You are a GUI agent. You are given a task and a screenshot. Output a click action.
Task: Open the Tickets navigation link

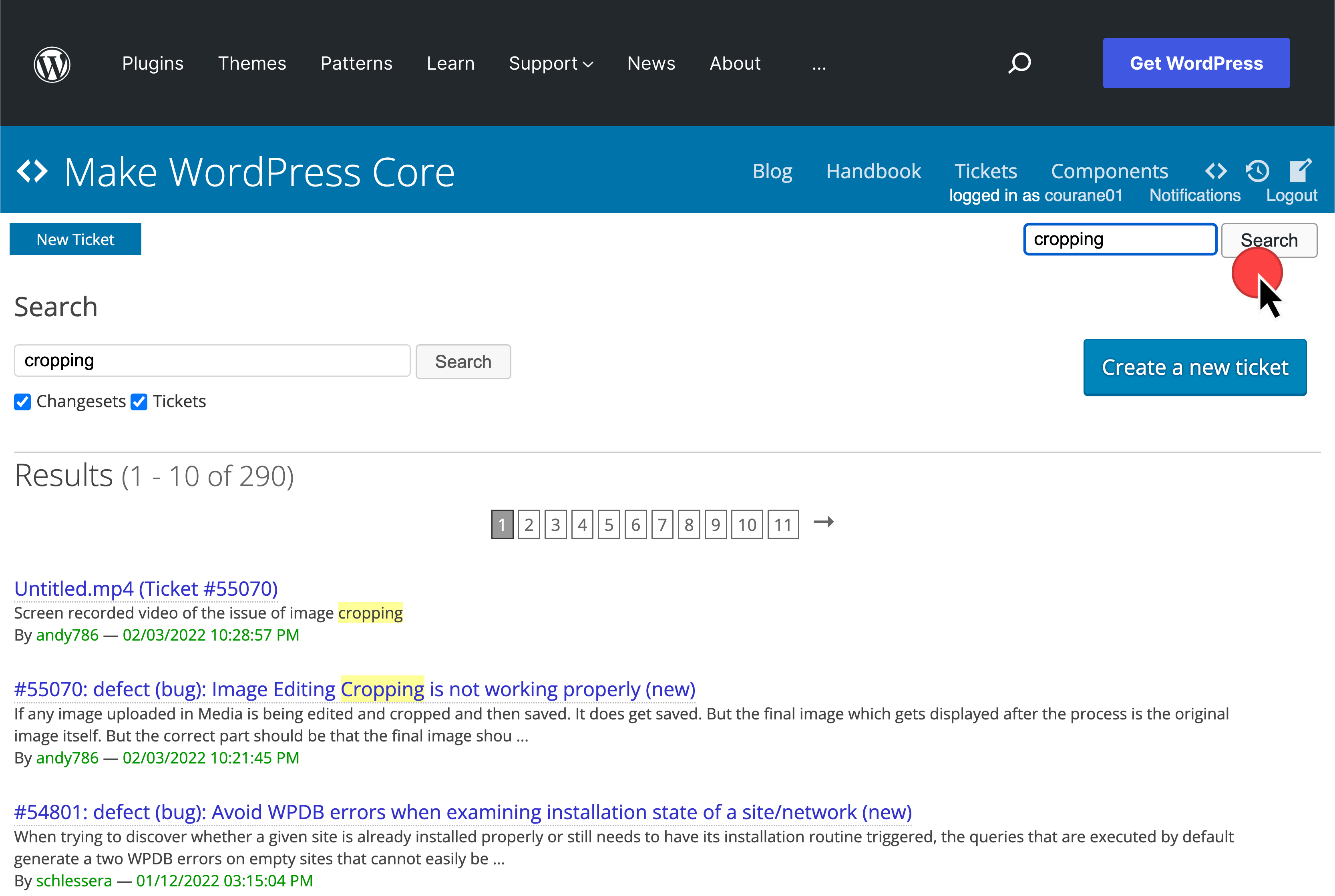(986, 171)
